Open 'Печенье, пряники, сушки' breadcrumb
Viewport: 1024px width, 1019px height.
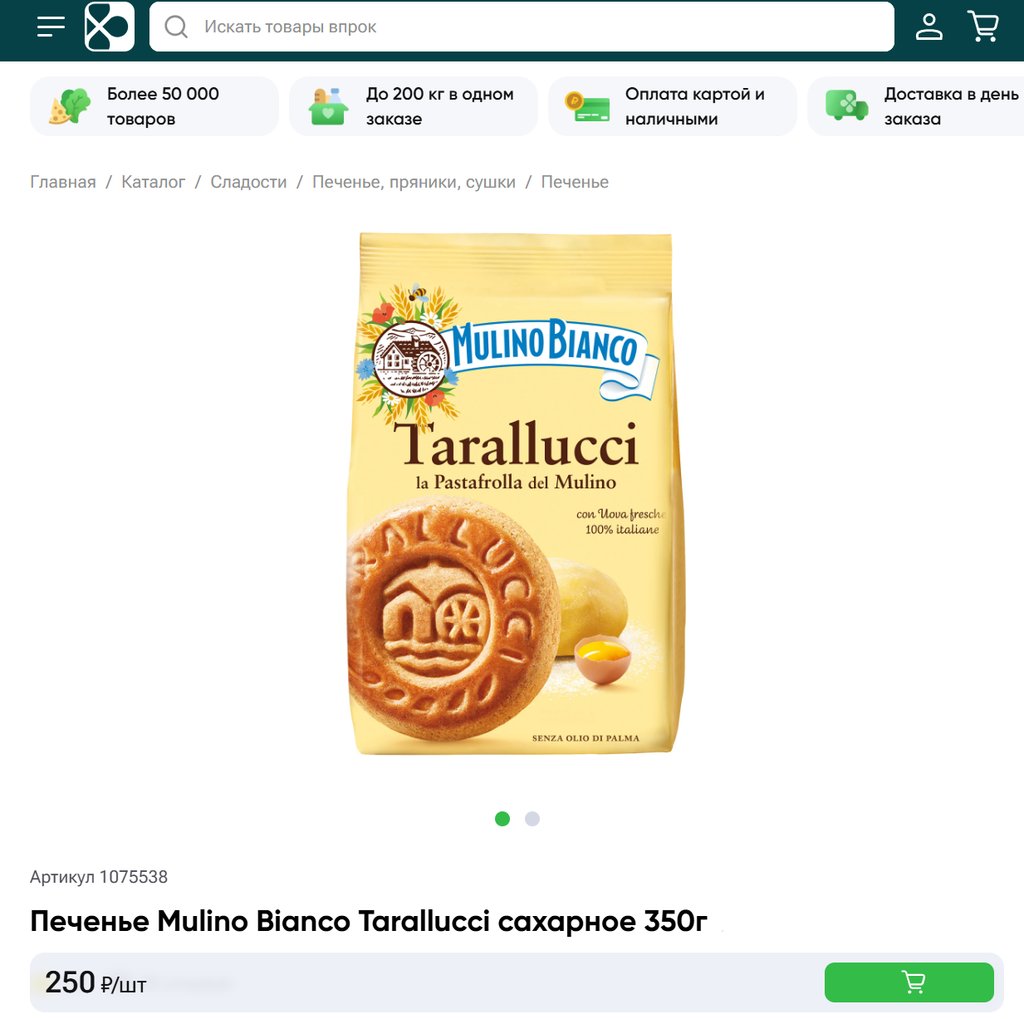[x=413, y=182]
